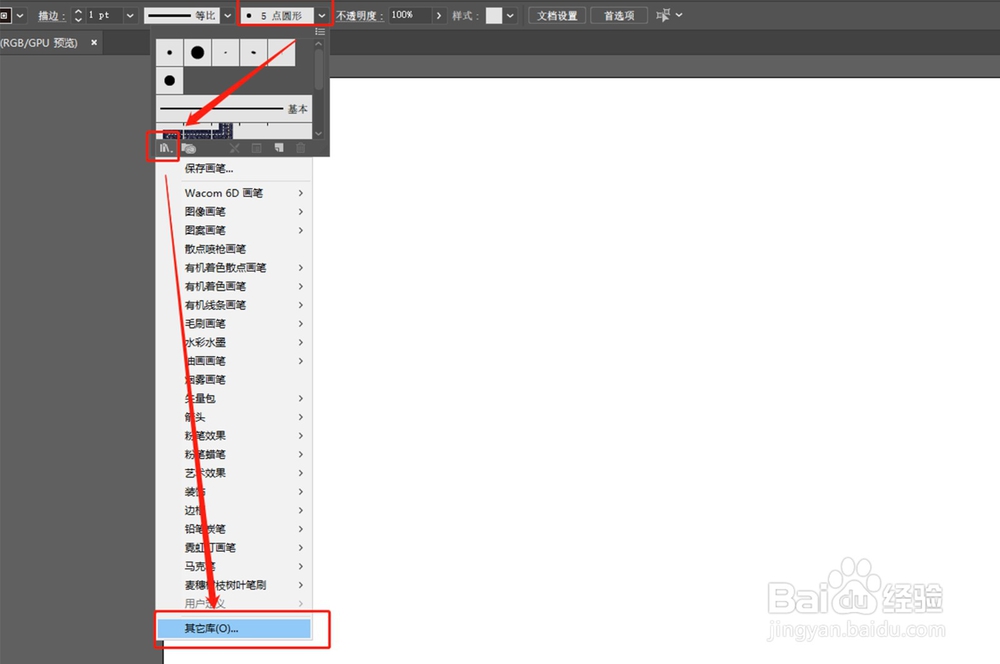Open the 麦穗树枝树叶笔刷 submenu
This screenshot has width=1000, height=664.
tap(234, 585)
